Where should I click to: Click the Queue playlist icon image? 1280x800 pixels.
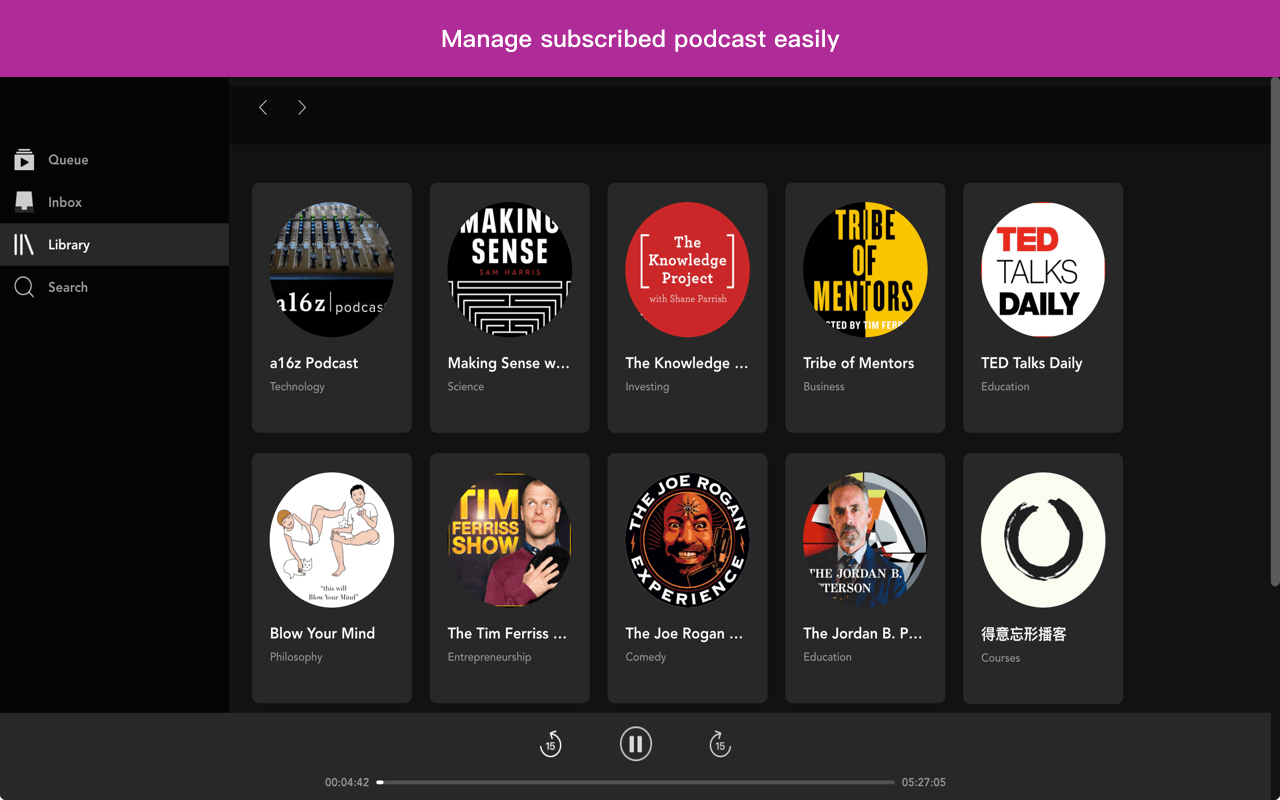[x=22, y=159]
